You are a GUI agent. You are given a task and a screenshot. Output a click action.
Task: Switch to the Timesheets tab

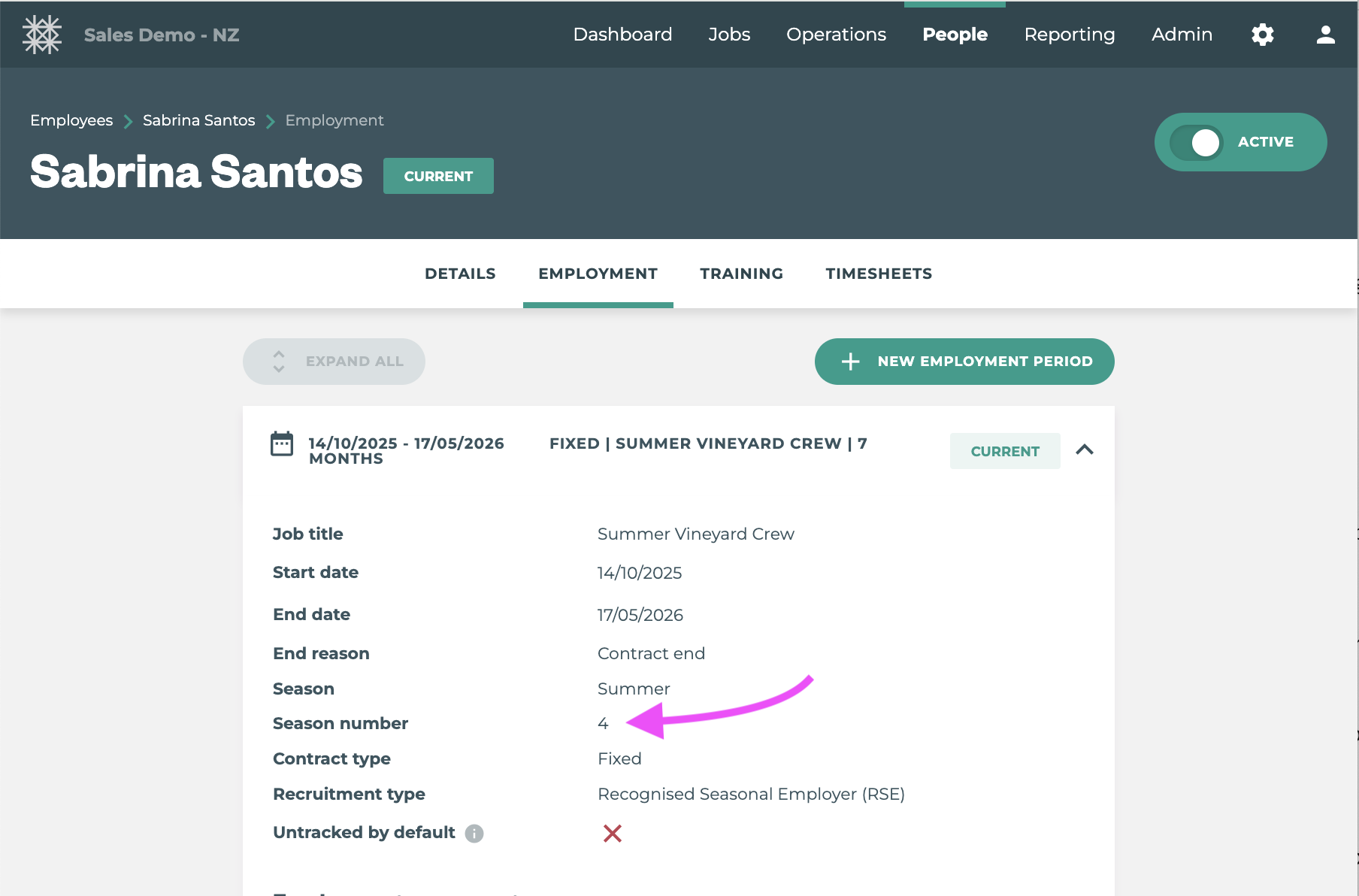coord(879,274)
